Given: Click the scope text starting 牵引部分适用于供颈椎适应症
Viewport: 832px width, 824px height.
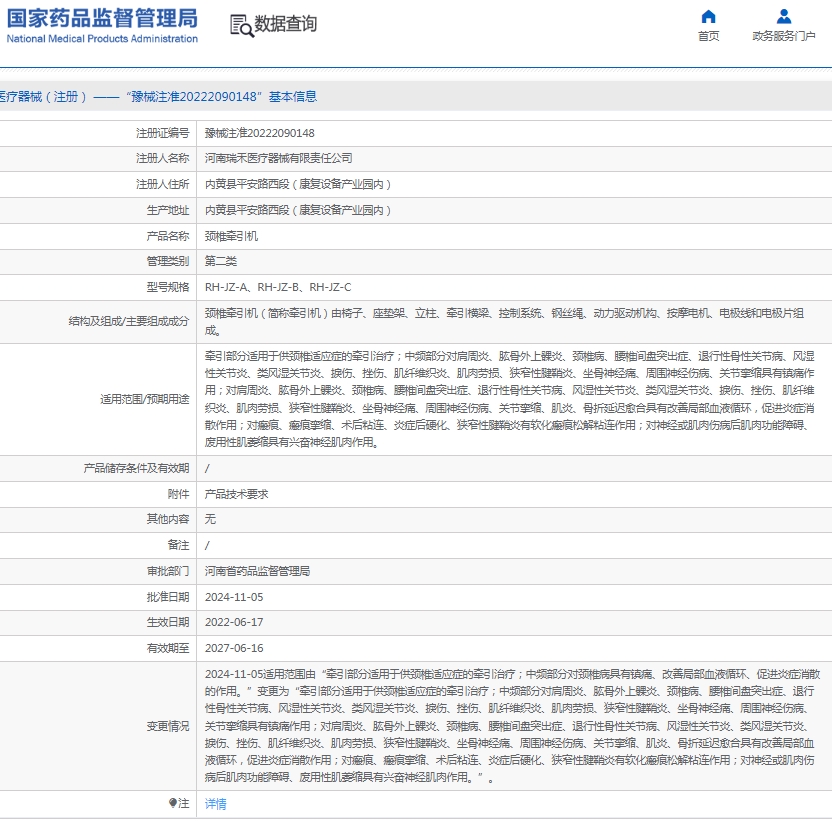Looking at the screenshot, I should (x=510, y=399).
